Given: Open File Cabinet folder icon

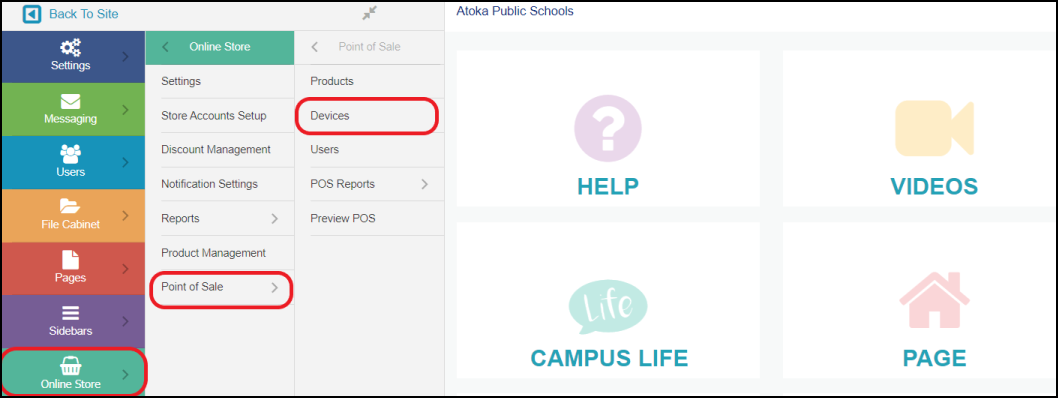Looking at the screenshot, I should [70, 206].
